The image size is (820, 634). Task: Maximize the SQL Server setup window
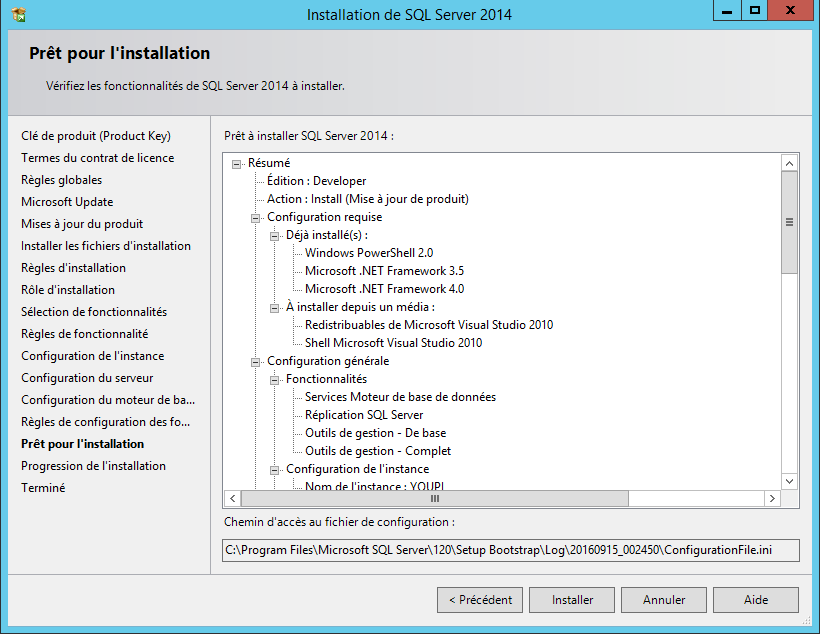tap(755, 10)
